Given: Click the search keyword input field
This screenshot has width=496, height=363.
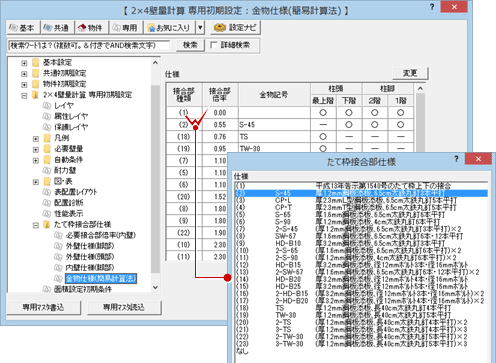Looking at the screenshot, I should 89,45.
